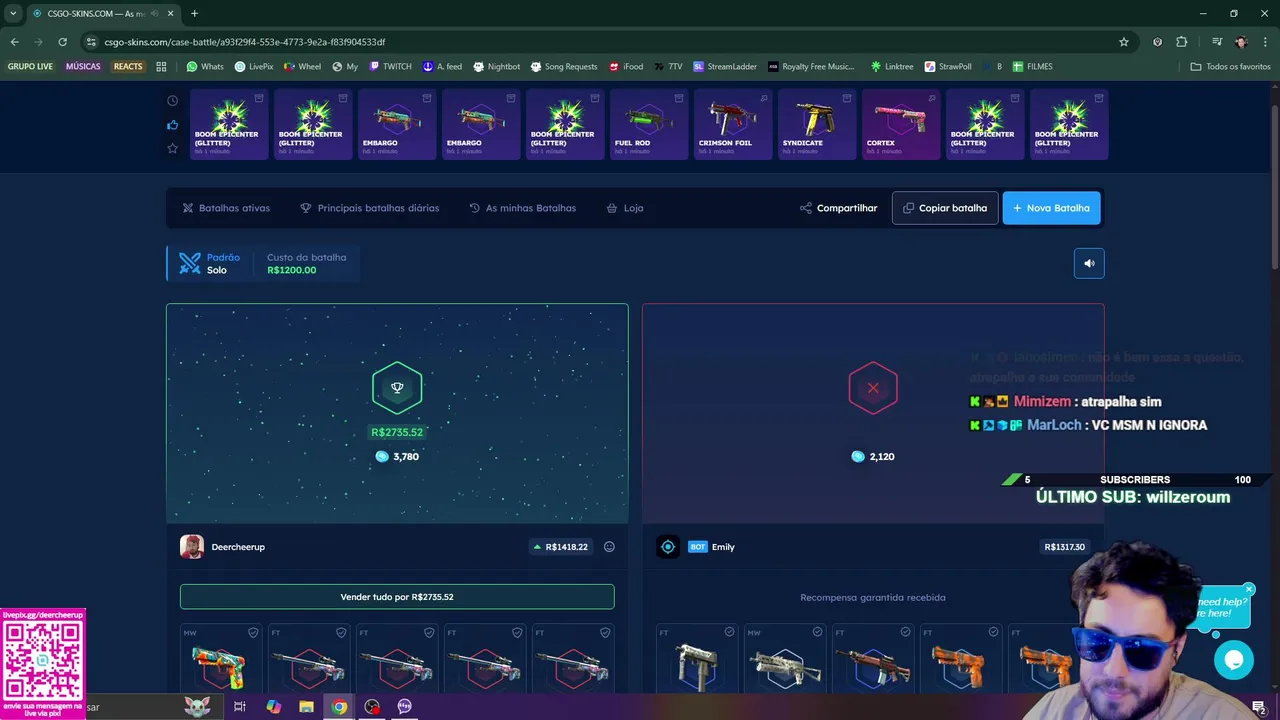Image resolution: width=1280 pixels, height=720 pixels.
Task: Open the Syndicate drop card
Action: pyautogui.click(x=817, y=124)
